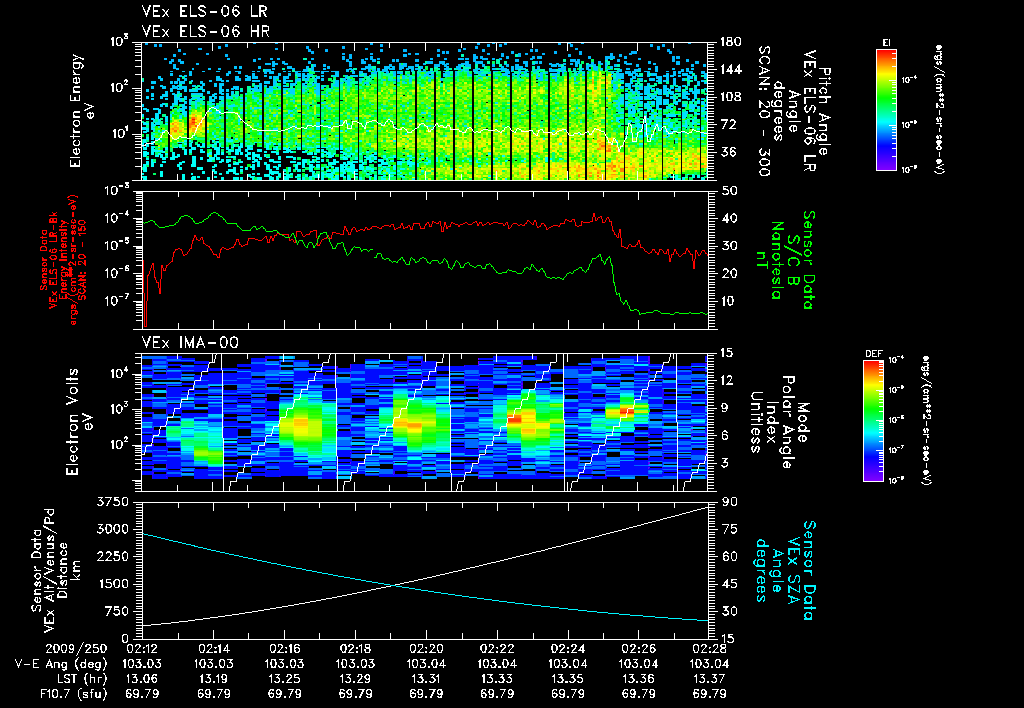The image size is (1024, 708).
Task: Click the '02:28' time tick label
Action: [x=709, y=649]
